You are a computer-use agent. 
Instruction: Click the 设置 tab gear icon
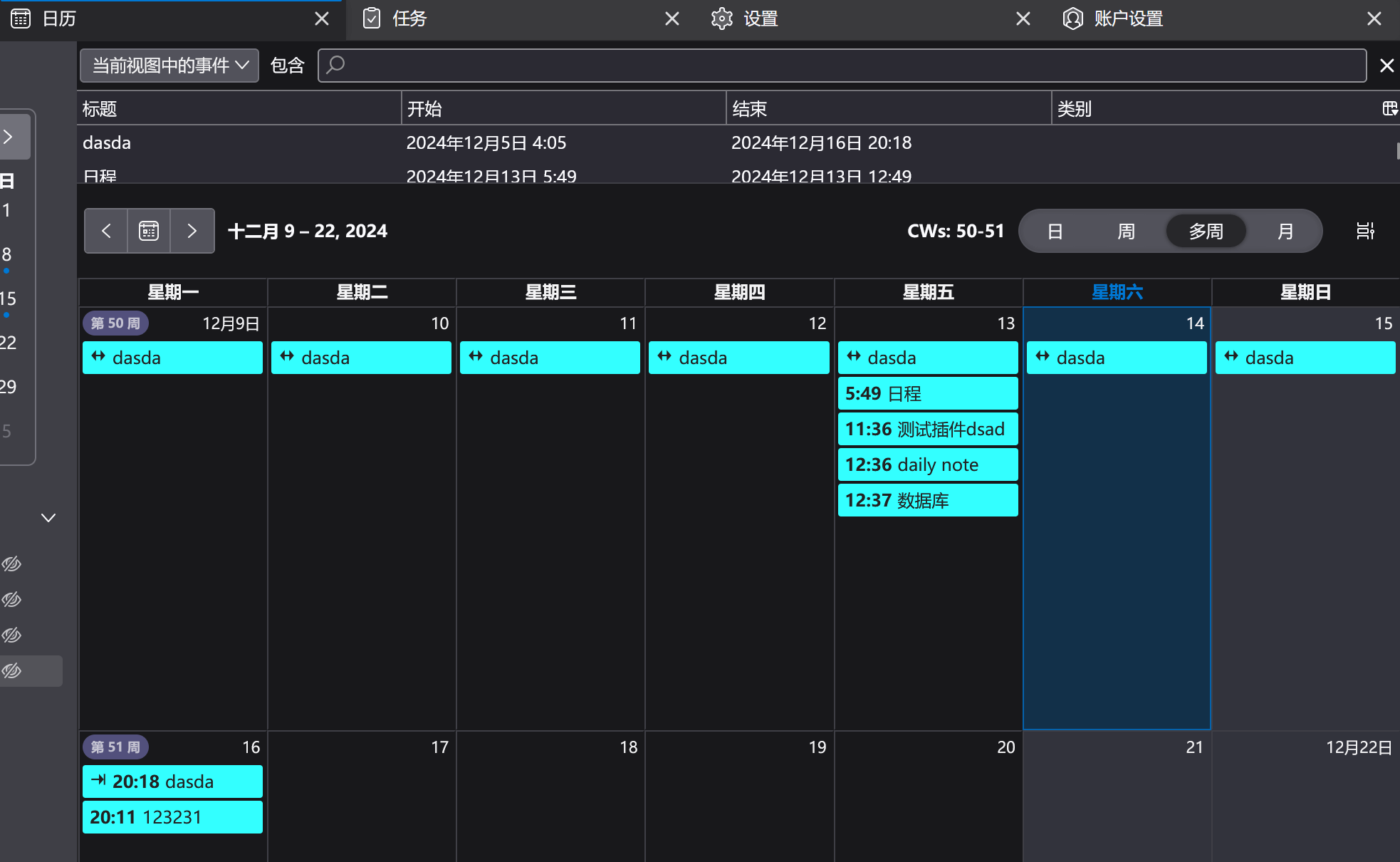(721, 19)
